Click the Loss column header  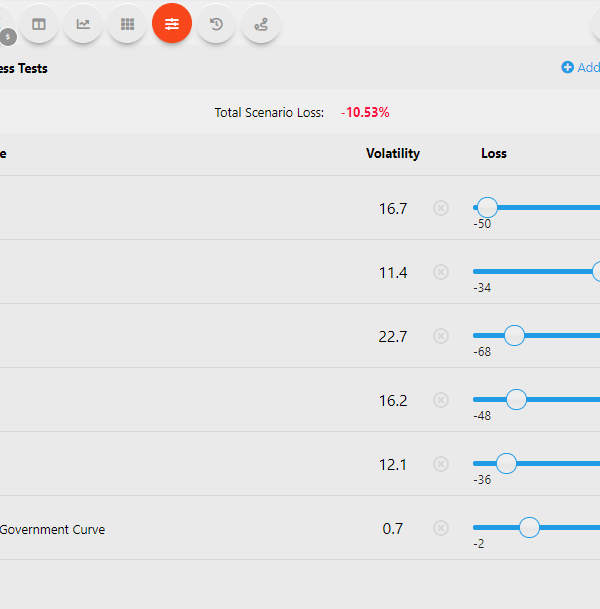(x=494, y=154)
